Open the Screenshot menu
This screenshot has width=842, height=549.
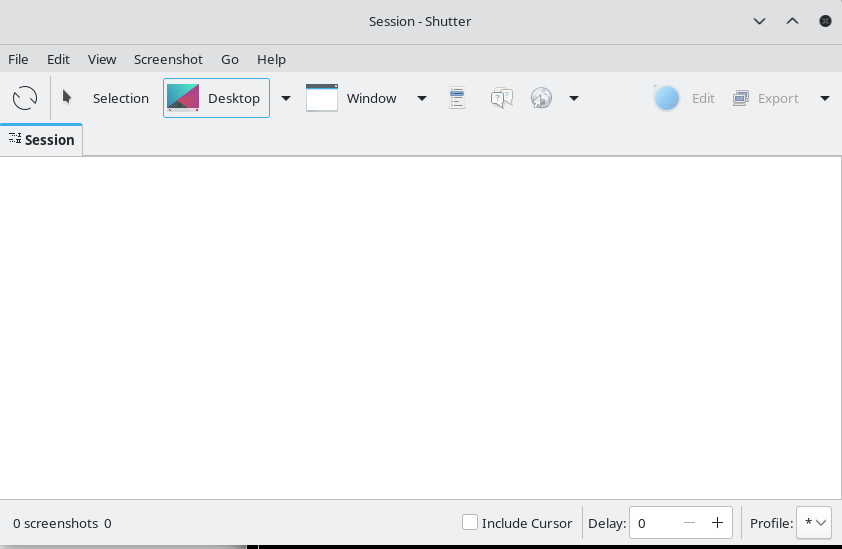pyautogui.click(x=168, y=59)
